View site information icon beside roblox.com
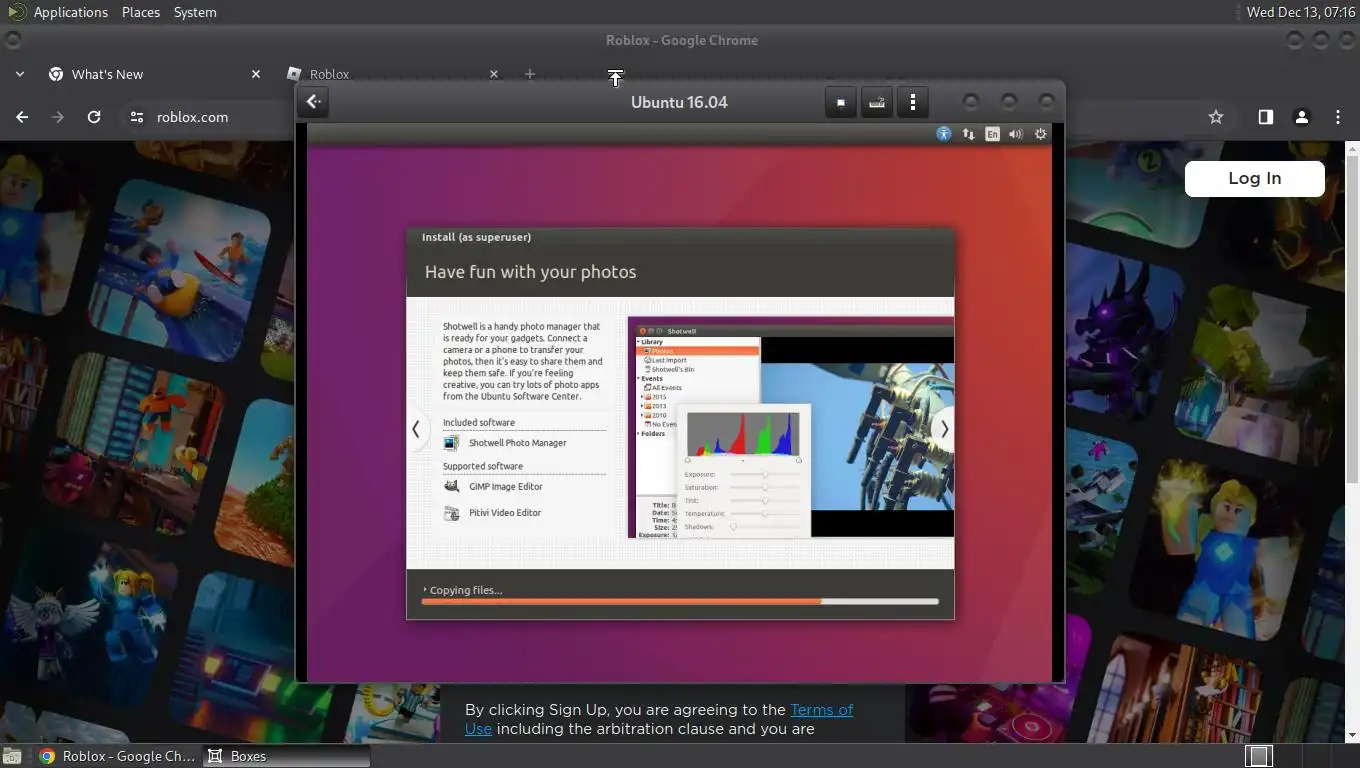Image resolution: width=1360 pixels, height=768 pixels. click(137, 117)
